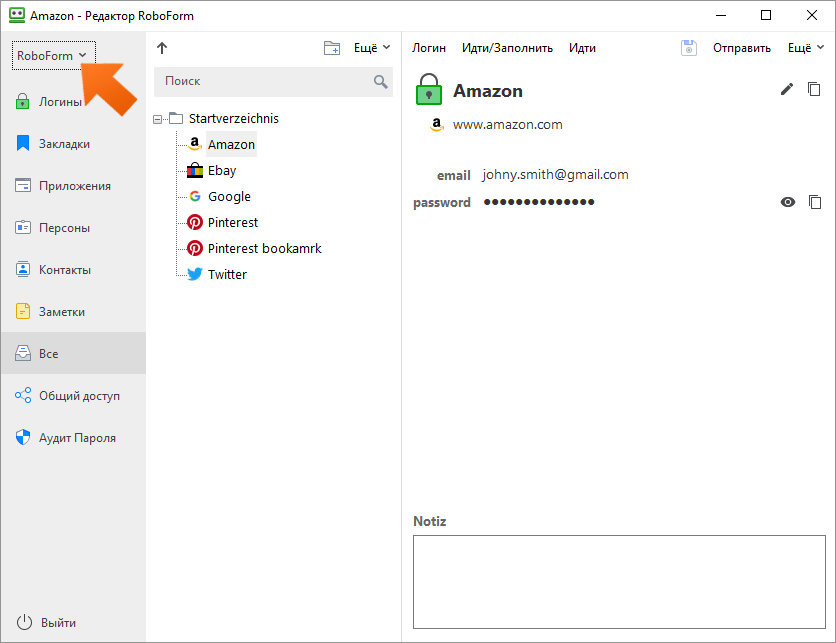Click Выйти to log out

(x=58, y=623)
